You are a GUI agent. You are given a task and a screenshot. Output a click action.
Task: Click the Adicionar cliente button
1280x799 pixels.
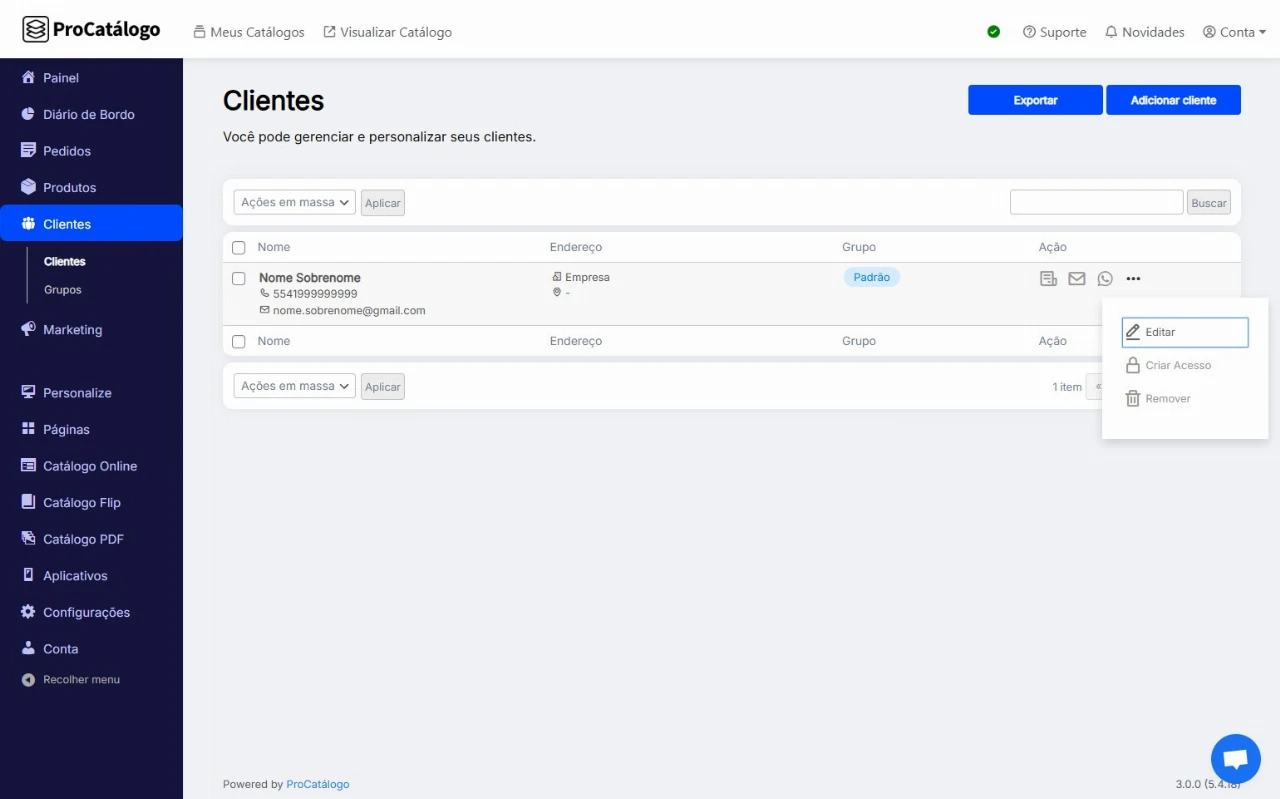tap(1173, 100)
